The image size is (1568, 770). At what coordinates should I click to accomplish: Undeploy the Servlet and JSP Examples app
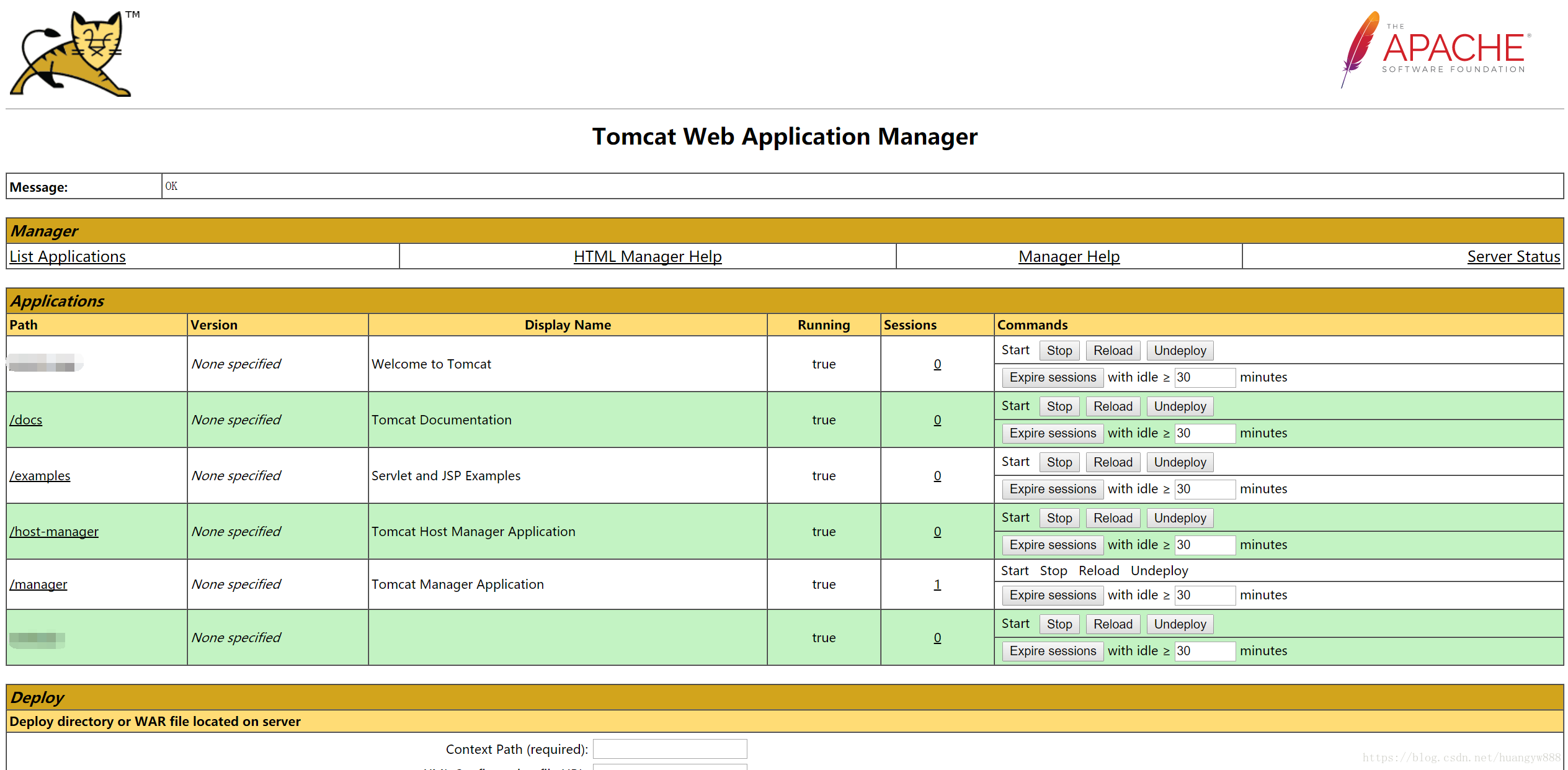coord(1180,462)
